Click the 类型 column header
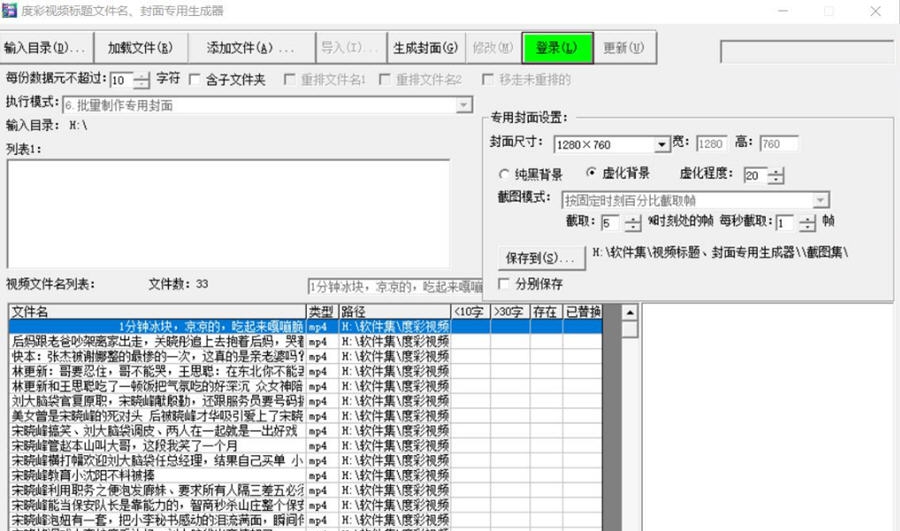The height and width of the screenshot is (531, 900). click(x=322, y=312)
